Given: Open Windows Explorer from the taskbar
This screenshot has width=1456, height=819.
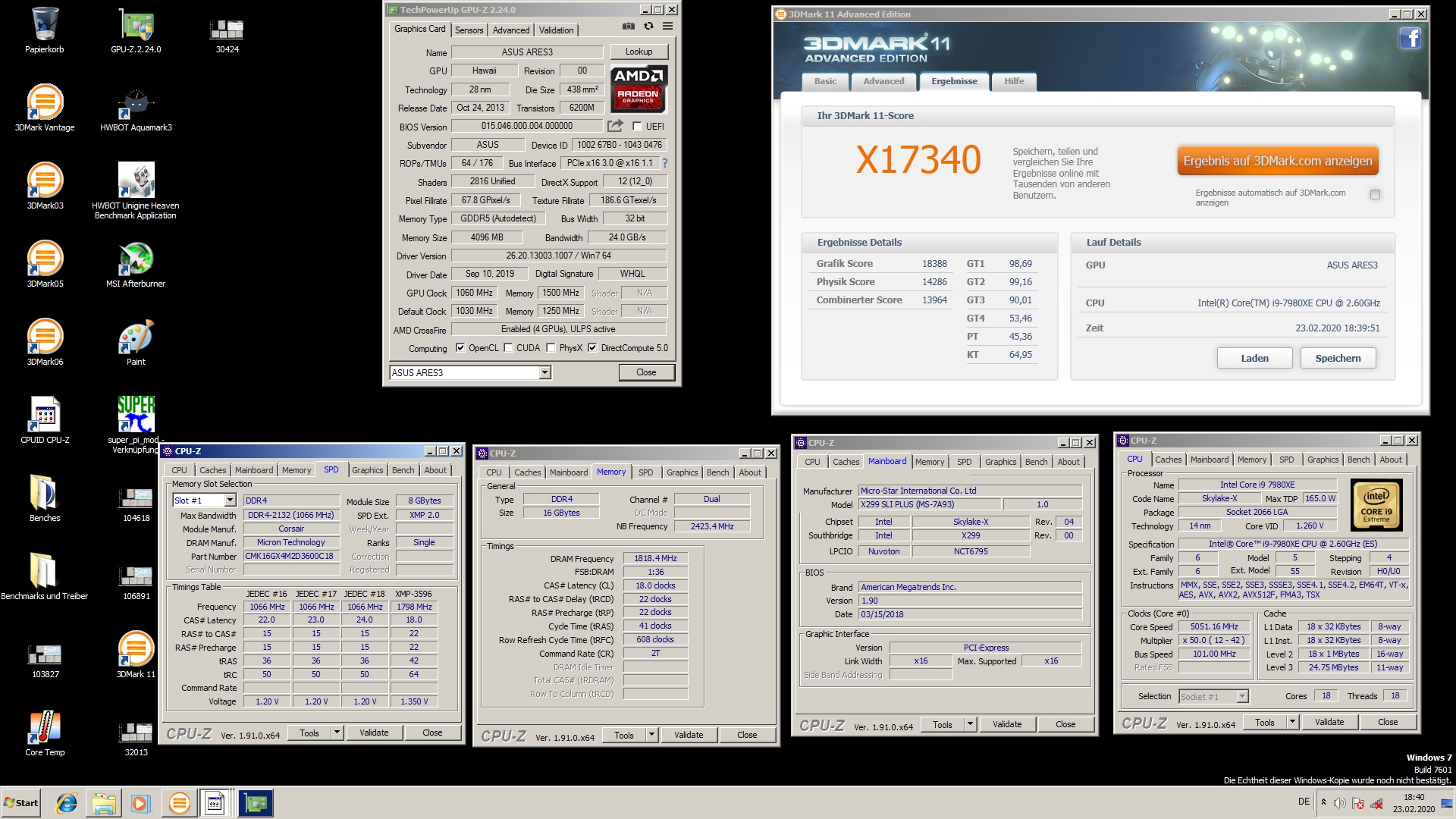Looking at the screenshot, I should coord(104,802).
